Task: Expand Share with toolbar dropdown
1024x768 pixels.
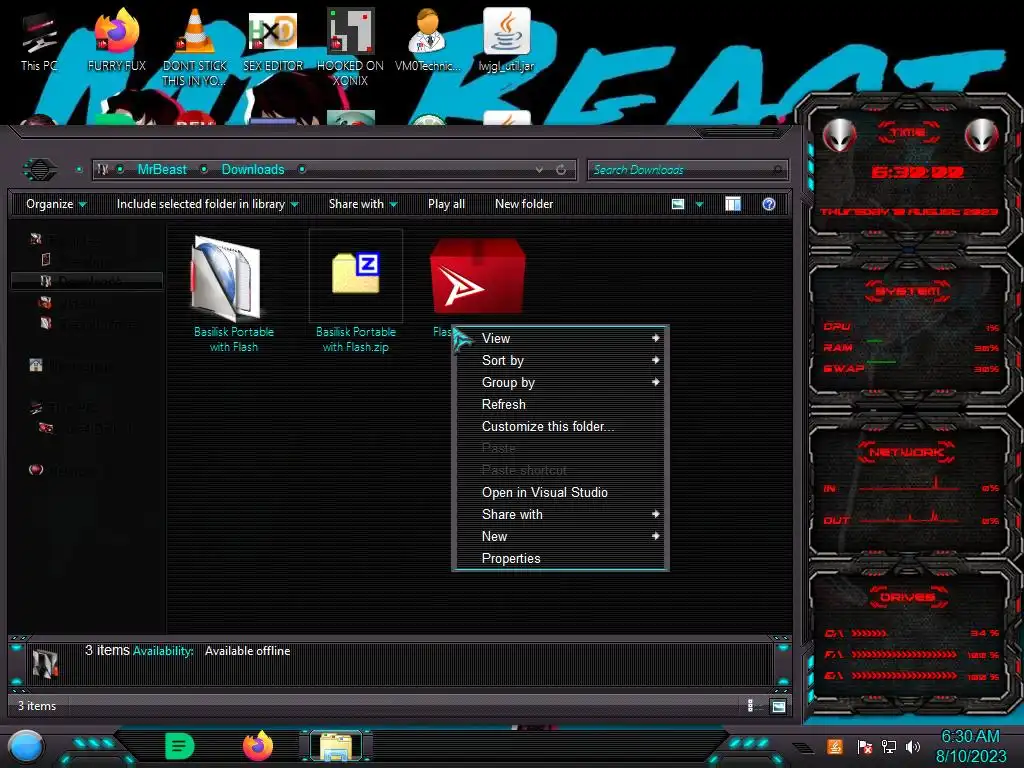Action: tap(363, 204)
